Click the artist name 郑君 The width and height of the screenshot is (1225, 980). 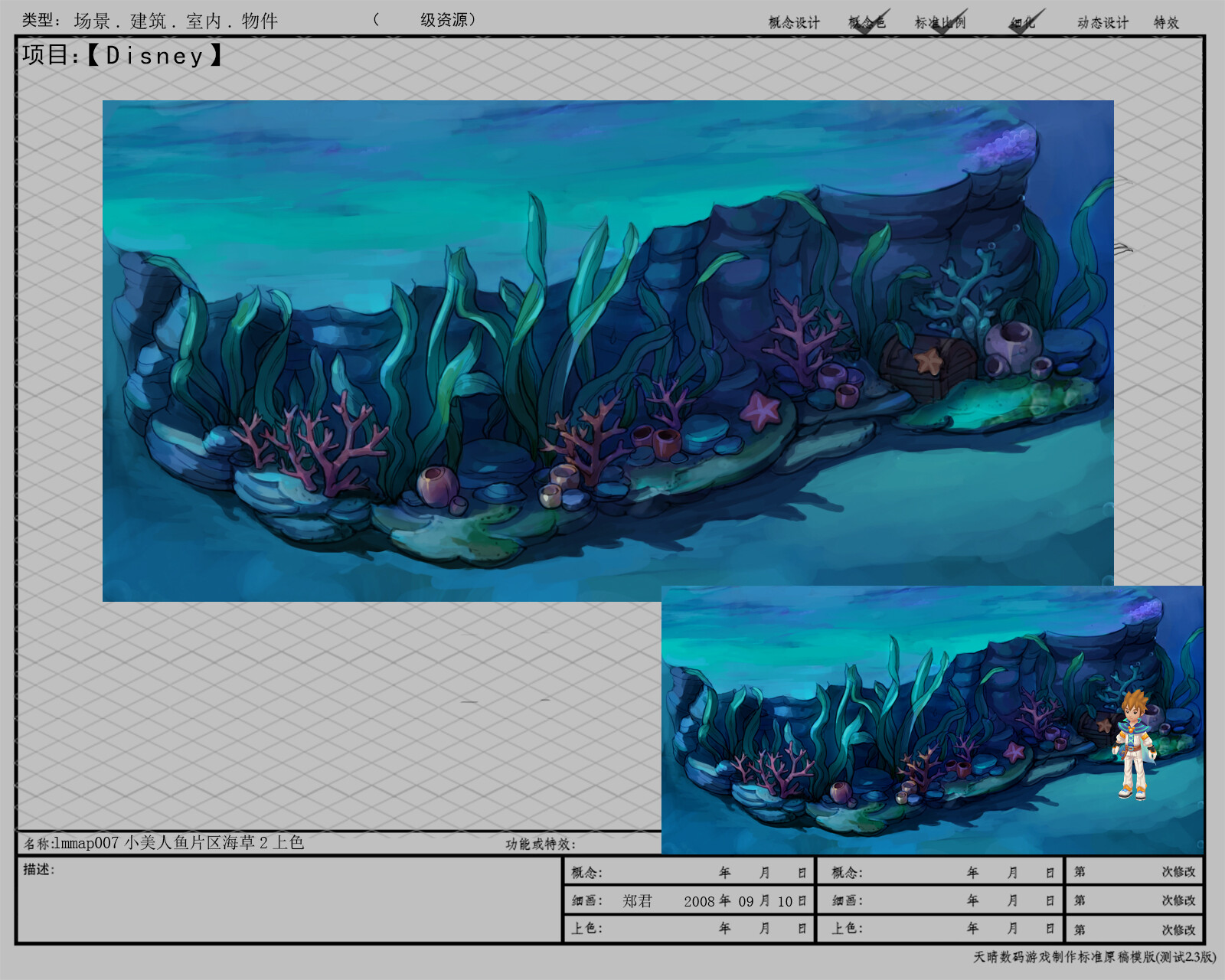point(637,901)
